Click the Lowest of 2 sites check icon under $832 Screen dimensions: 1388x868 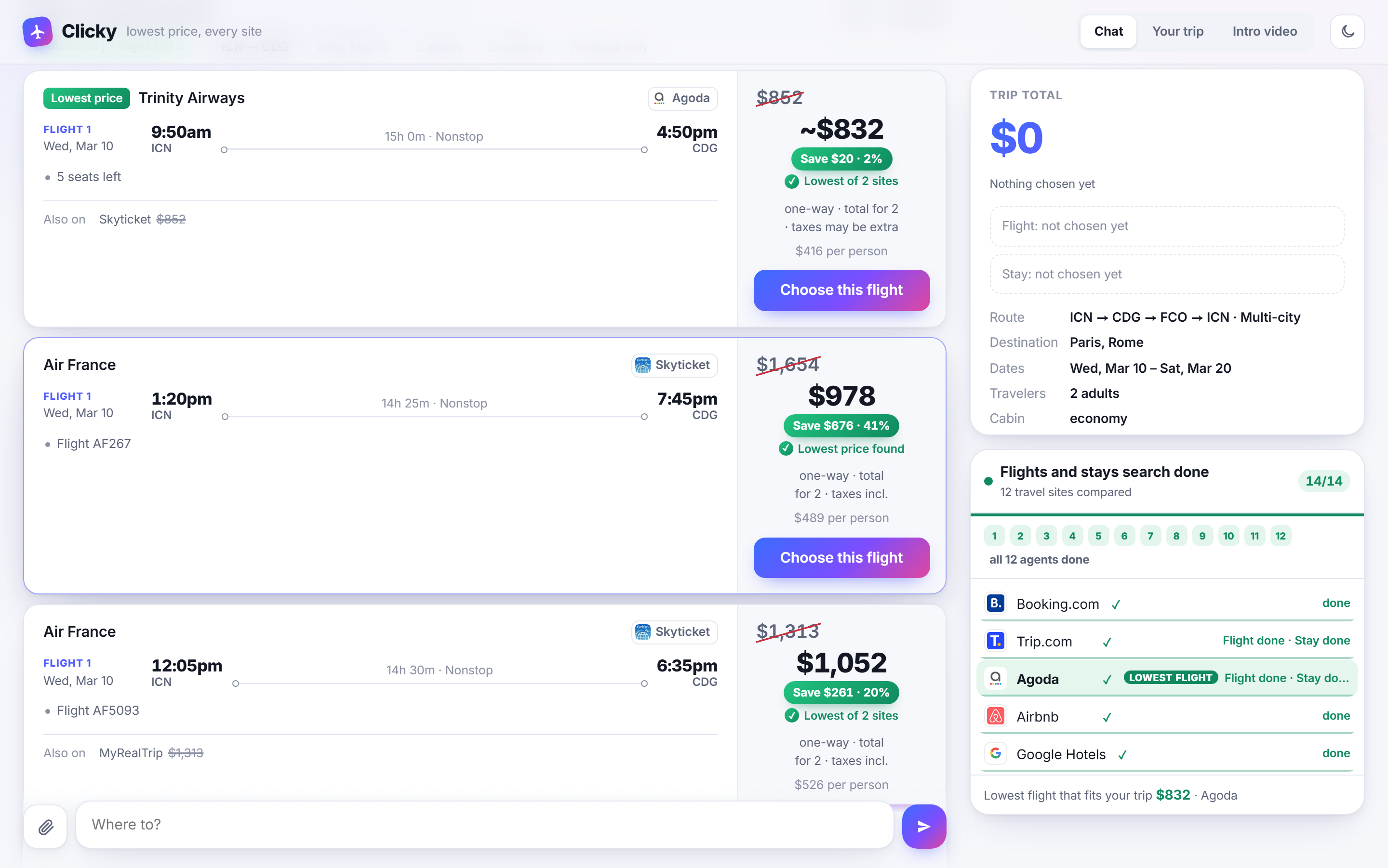(791, 182)
